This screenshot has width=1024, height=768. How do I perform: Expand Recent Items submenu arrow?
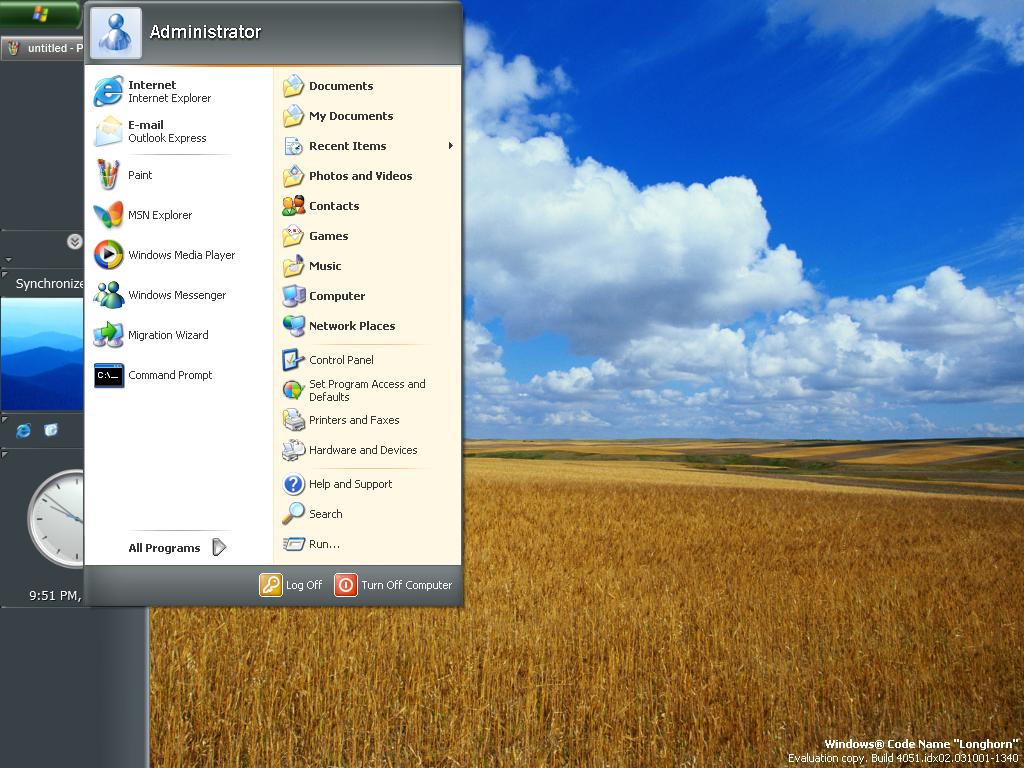451,146
